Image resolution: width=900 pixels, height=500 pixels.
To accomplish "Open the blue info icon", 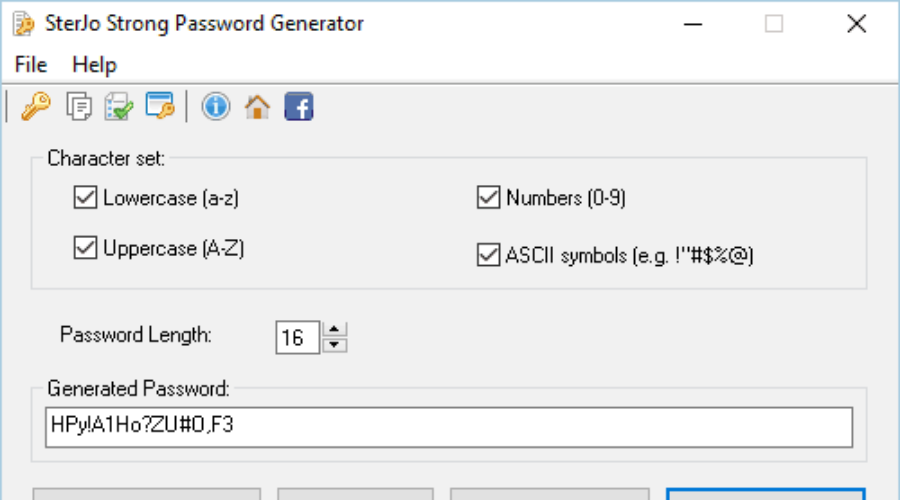I will (216, 106).
